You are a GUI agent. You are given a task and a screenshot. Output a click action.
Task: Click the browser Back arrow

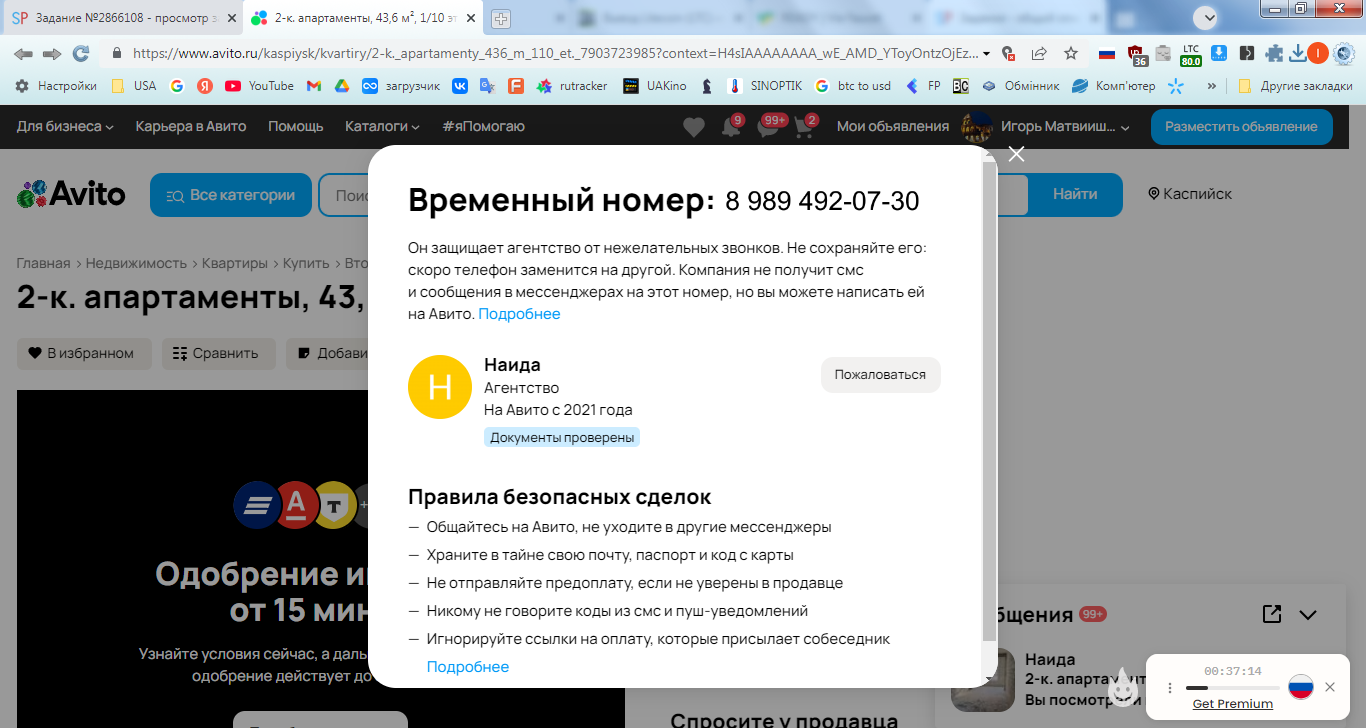click(23, 53)
